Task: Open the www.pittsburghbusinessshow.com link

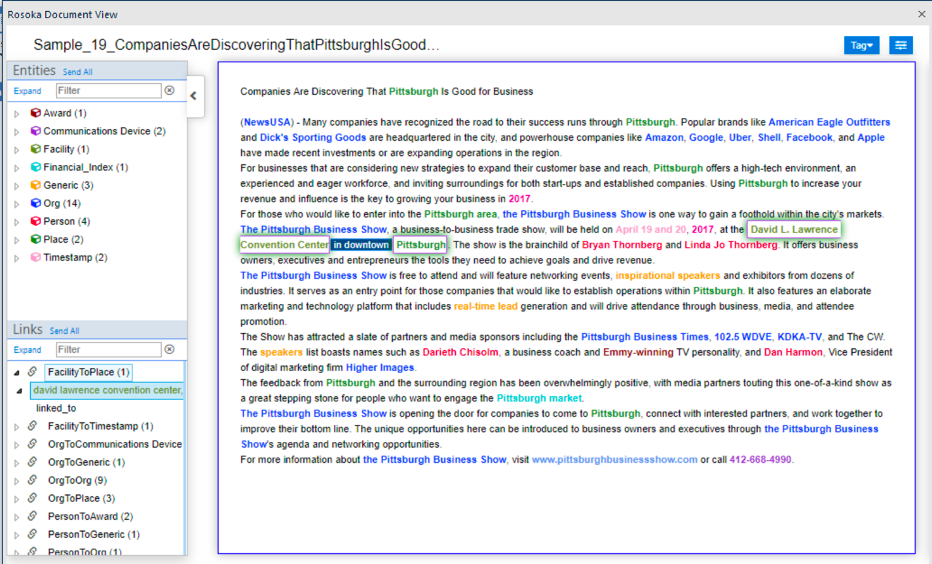Action: [x=615, y=459]
